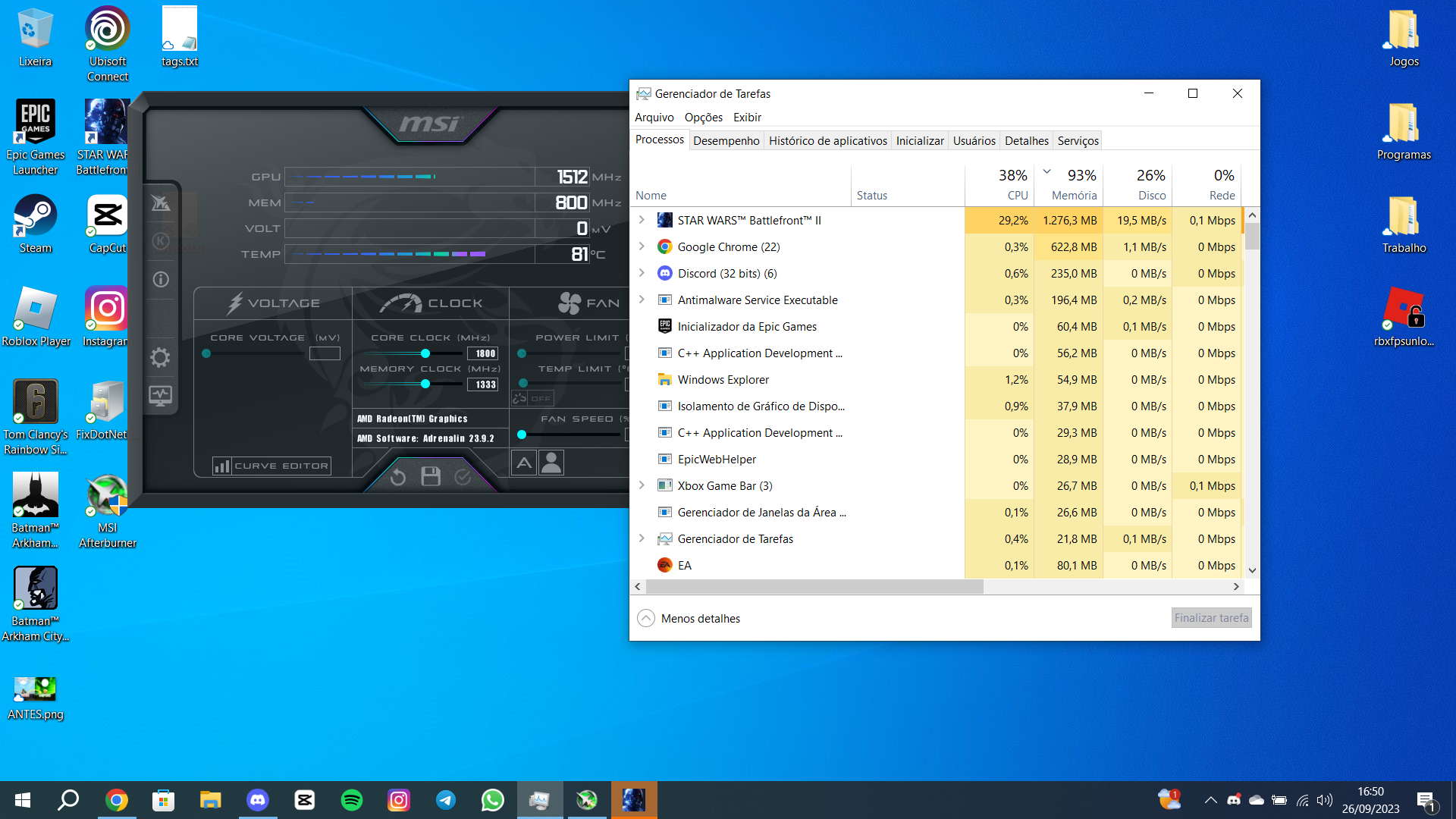Select the Roblox Player desktop icon

tap(36, 317)
